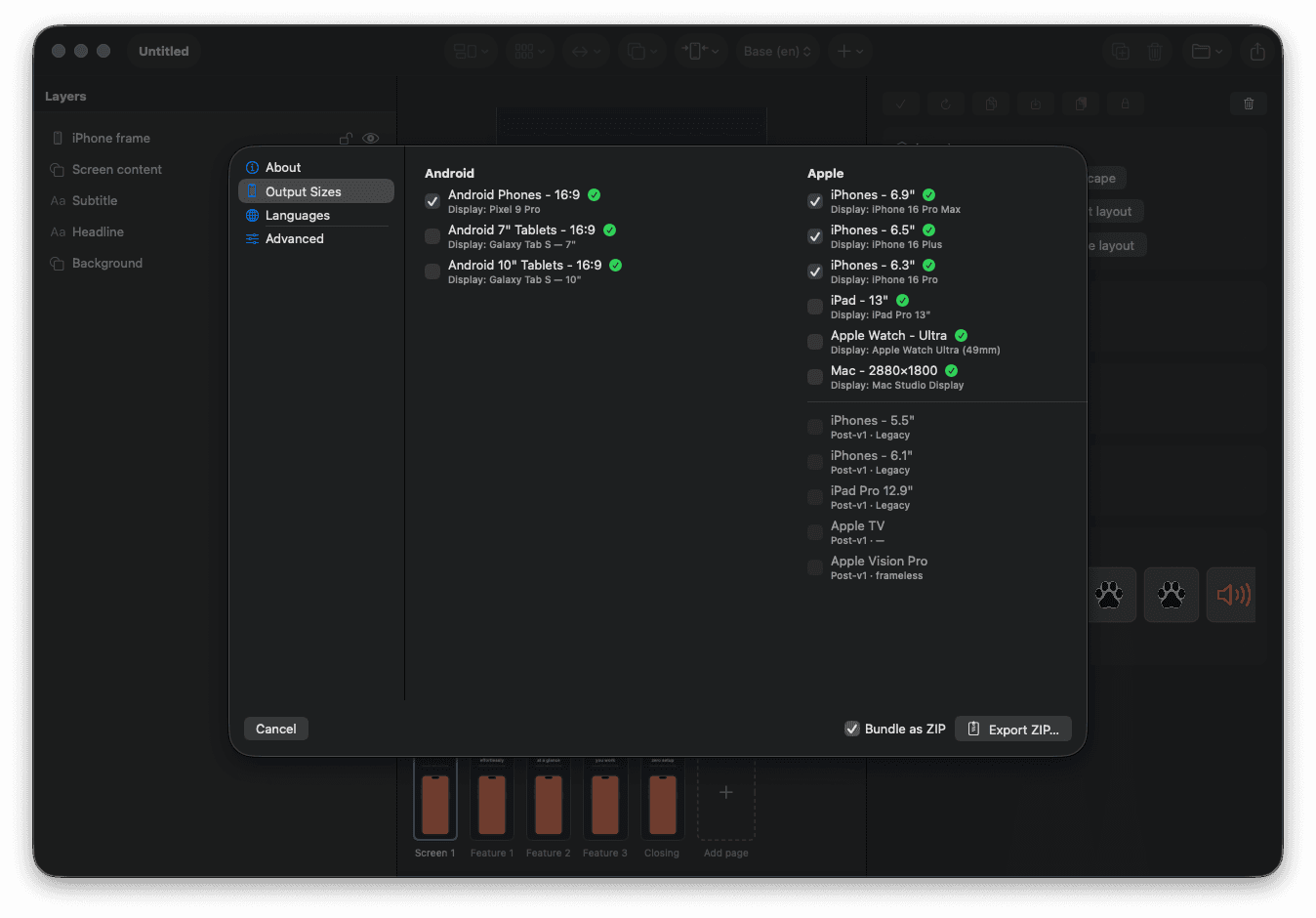
Task: Click the green check badge beside iPad - 13"
Action: coord(903,301)
